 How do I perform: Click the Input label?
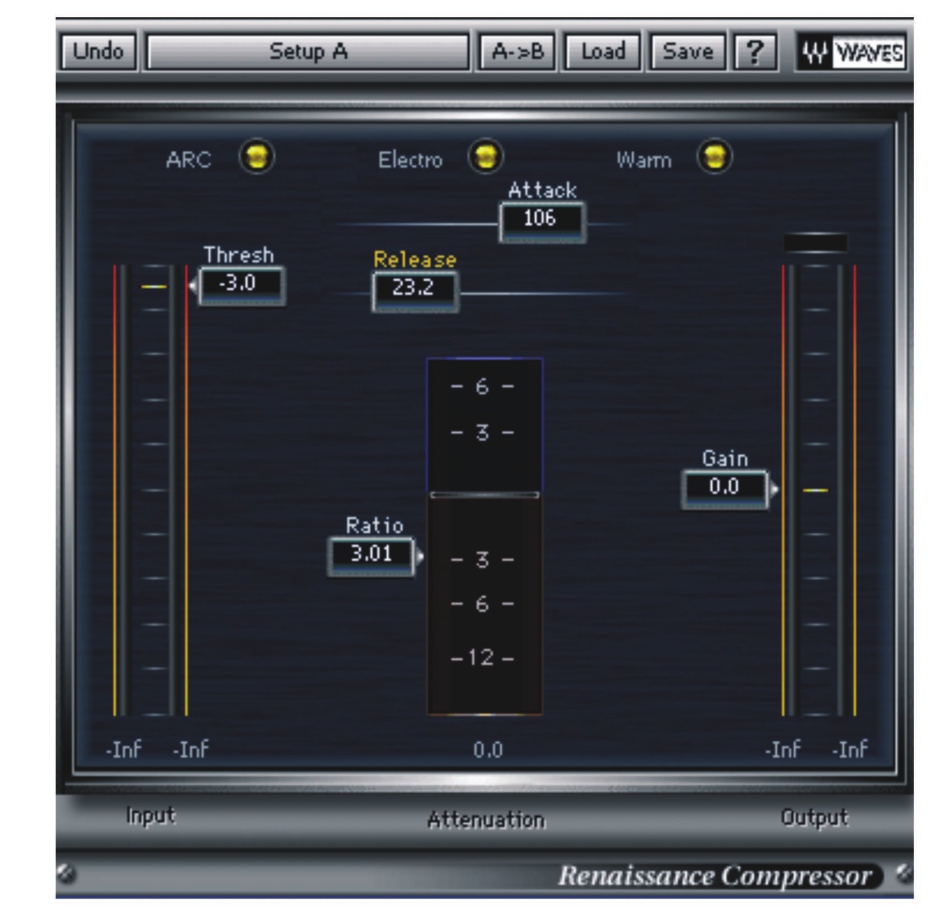[x=150, y=816]
